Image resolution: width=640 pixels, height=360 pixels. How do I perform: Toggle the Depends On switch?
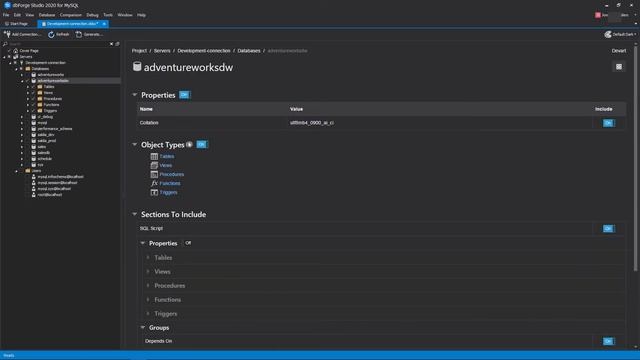point(608,341)
